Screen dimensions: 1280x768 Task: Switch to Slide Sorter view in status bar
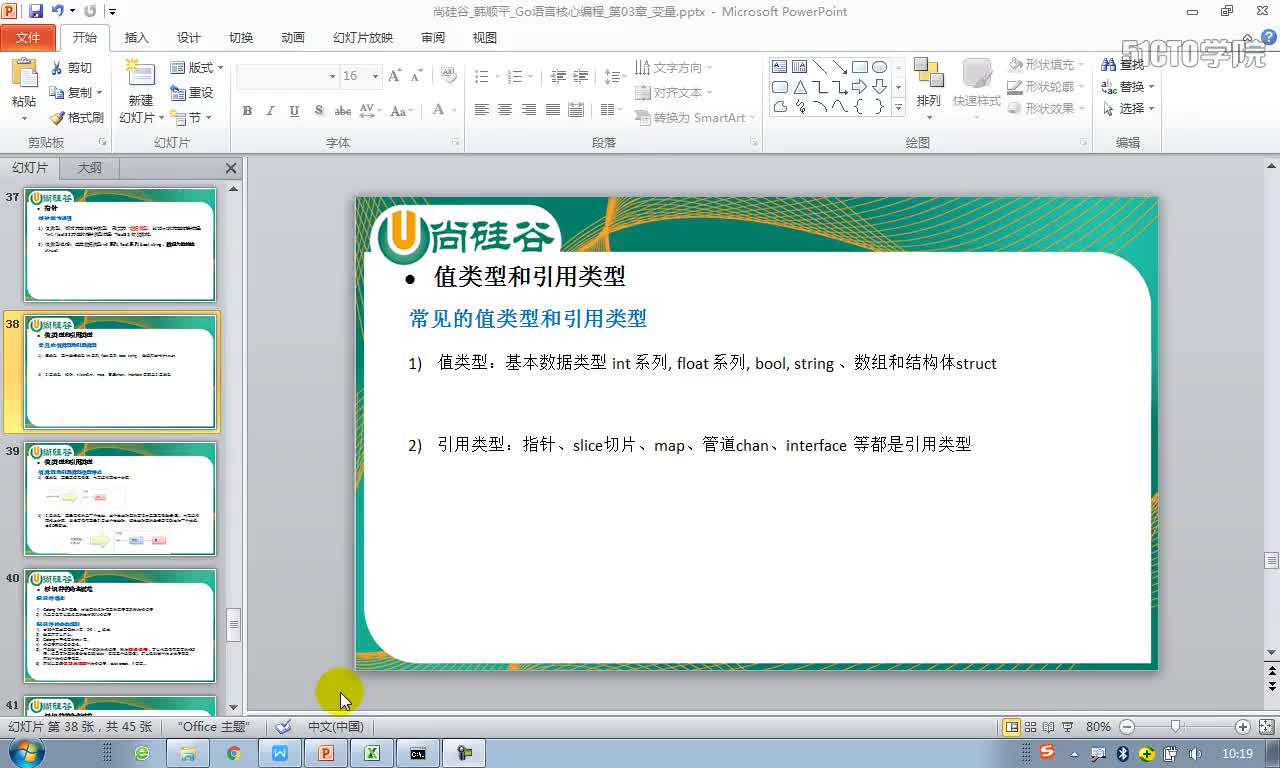click(1031, 727)
